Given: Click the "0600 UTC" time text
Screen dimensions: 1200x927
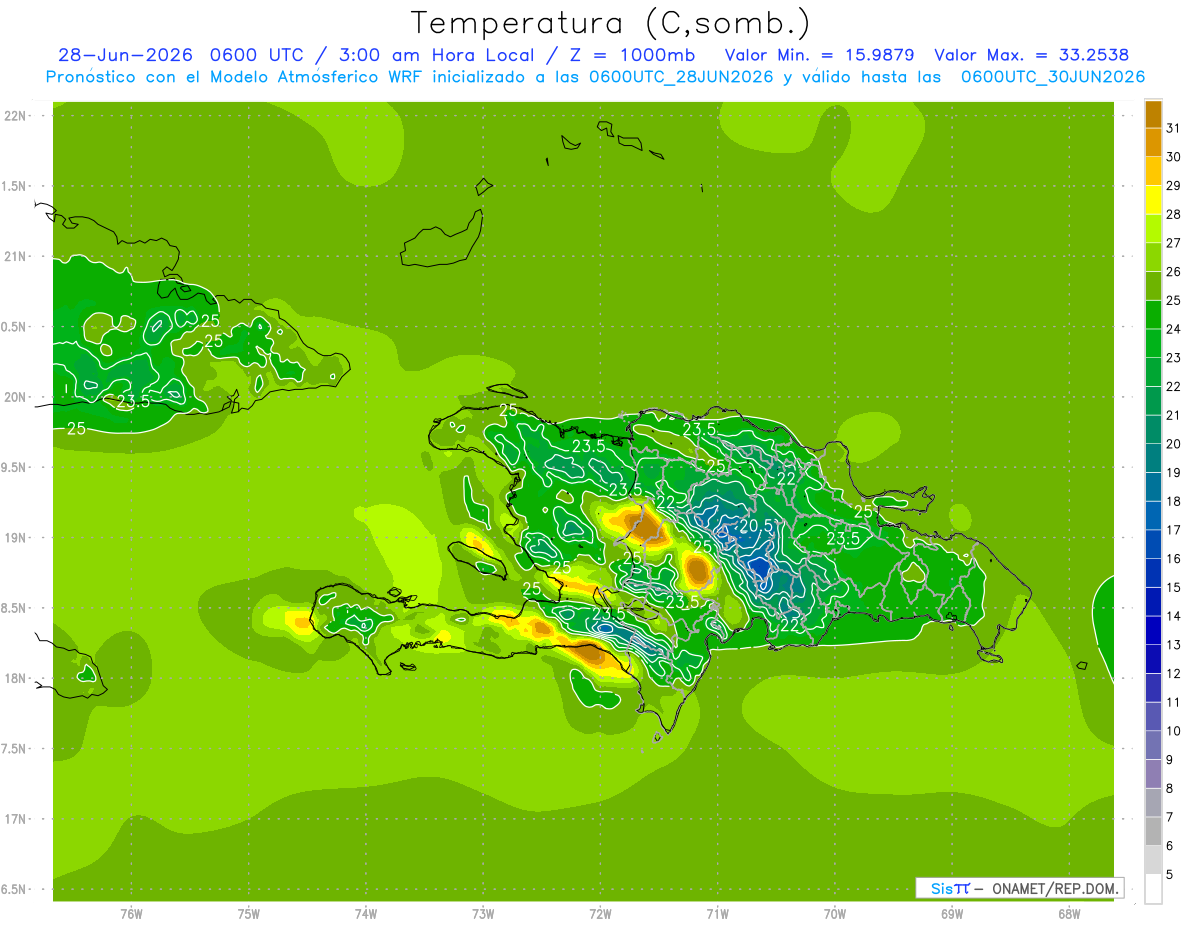Looking at the screenshot, I should 259,55.
